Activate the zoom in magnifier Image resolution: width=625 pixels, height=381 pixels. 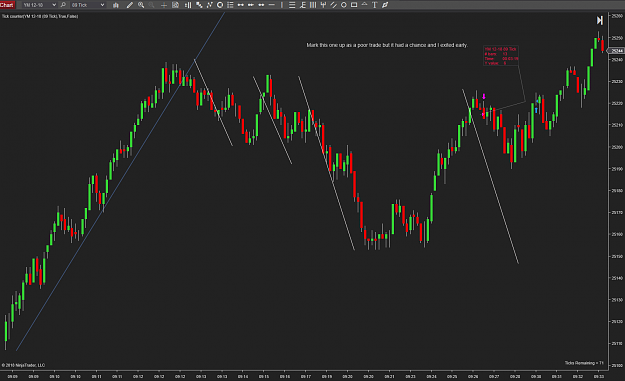141,5
